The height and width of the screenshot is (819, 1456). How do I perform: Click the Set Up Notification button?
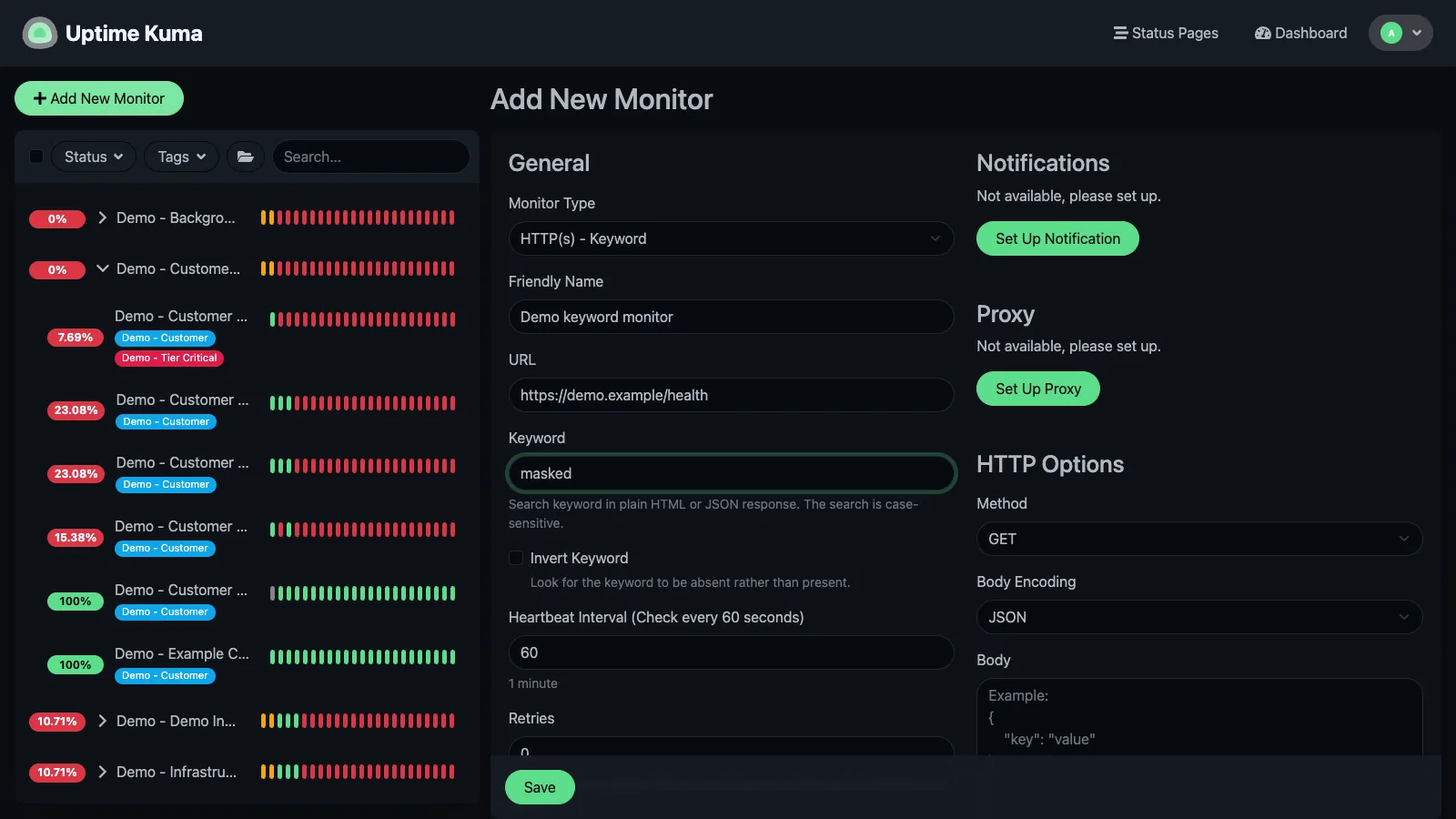click(1057, 238)
